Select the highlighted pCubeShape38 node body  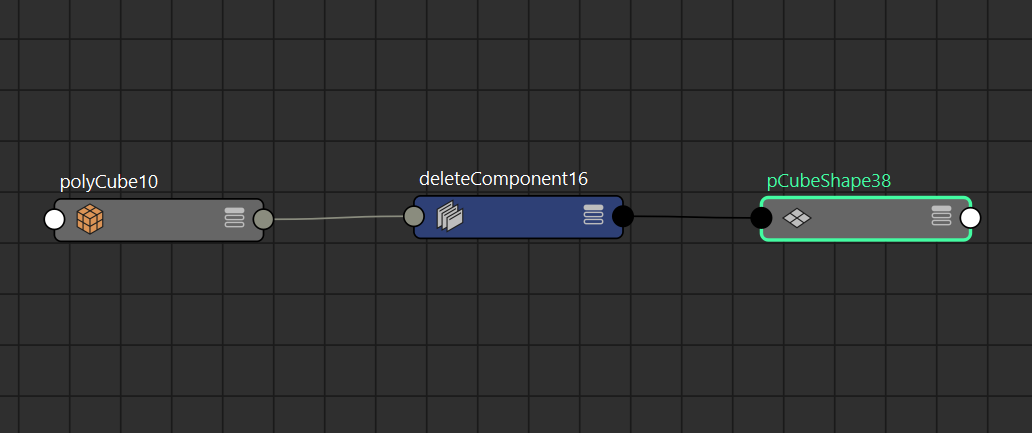pos(865,218)
